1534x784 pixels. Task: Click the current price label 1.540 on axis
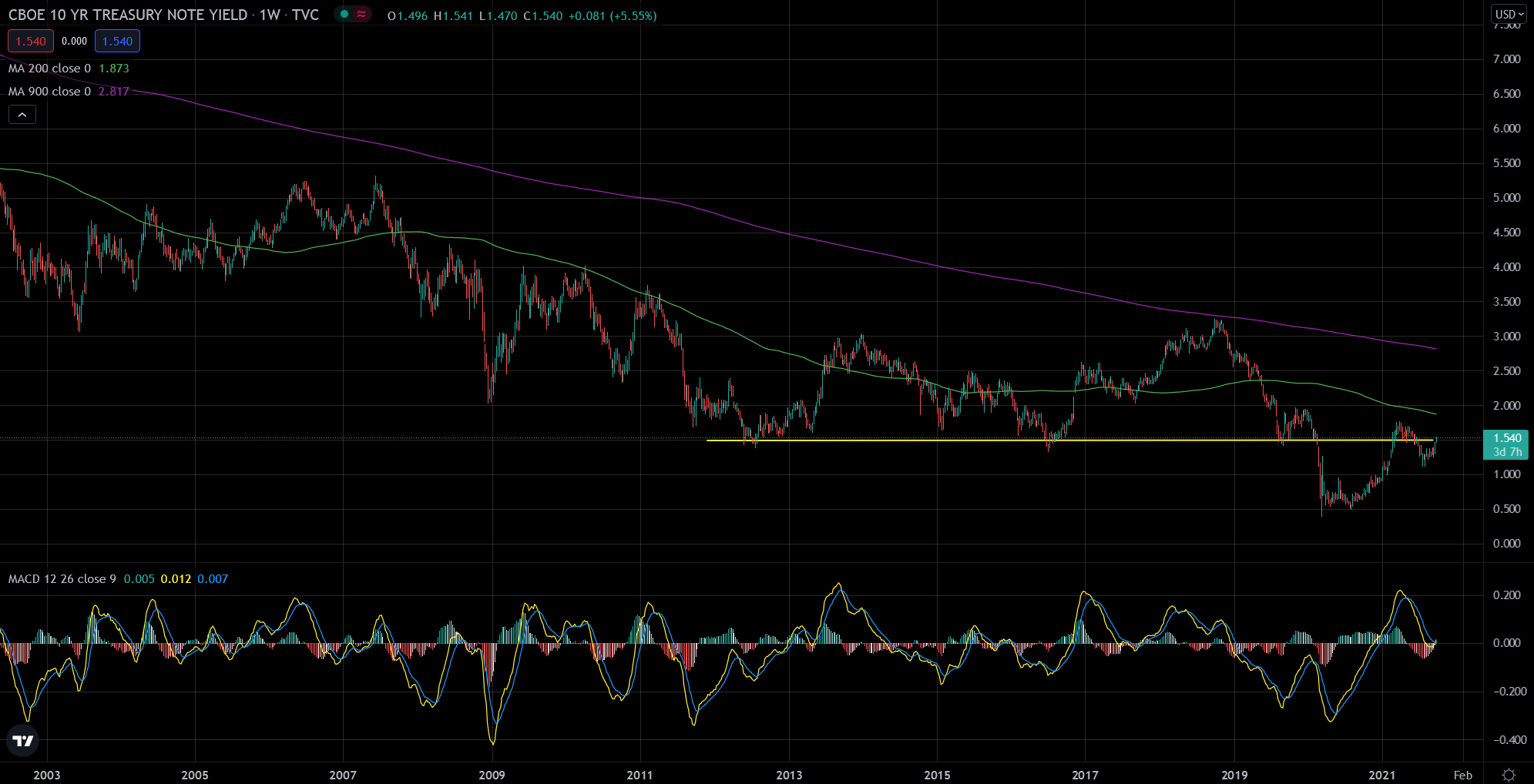(1507, 438)
